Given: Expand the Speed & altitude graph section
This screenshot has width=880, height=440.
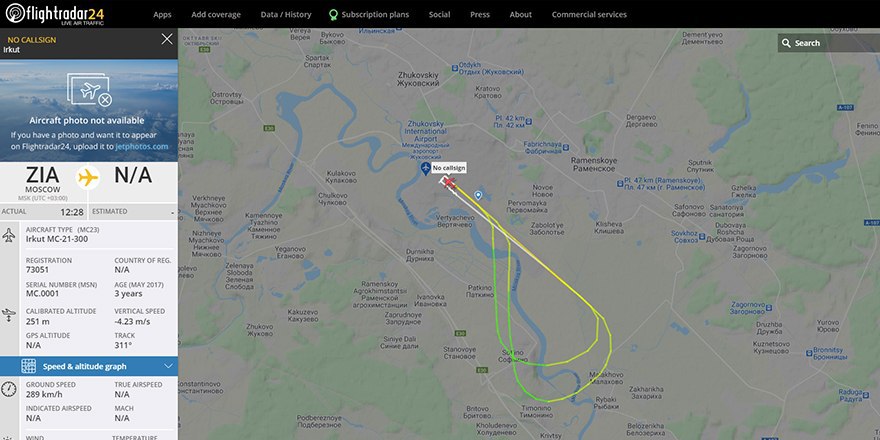Looking at the screenshot, I should 89,366.
